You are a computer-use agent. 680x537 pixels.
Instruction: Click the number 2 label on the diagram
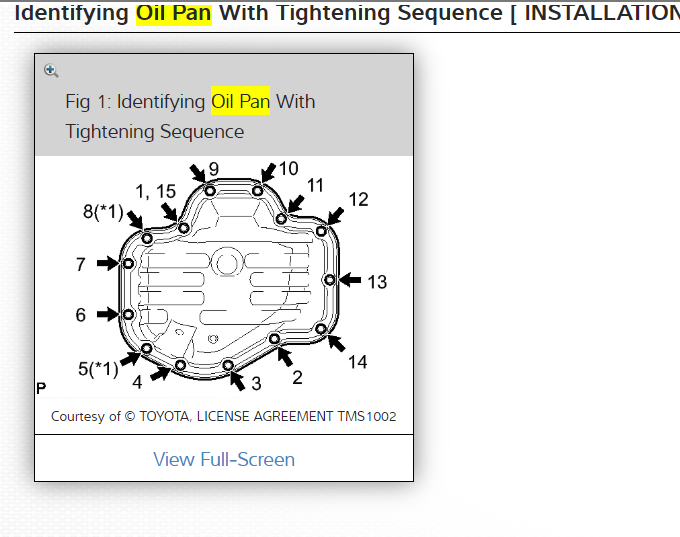click(297, 377)
